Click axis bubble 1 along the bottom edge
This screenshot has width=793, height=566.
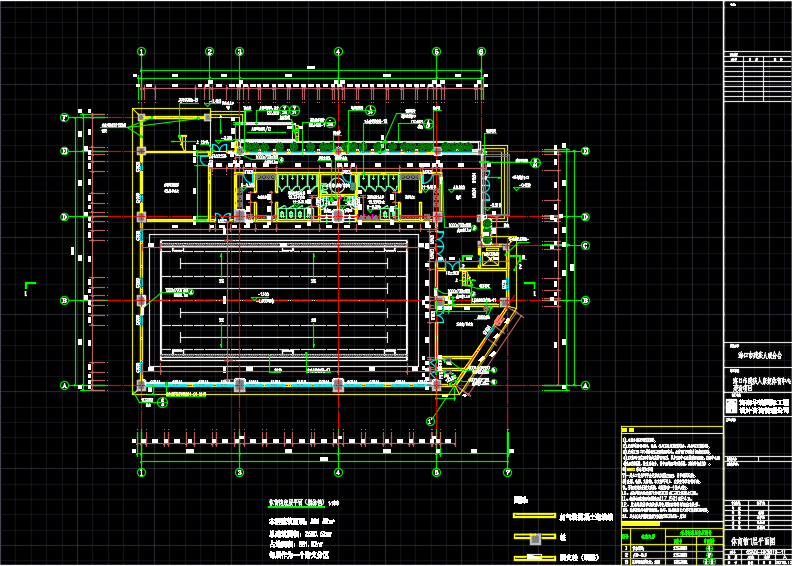tap(142, 472)
